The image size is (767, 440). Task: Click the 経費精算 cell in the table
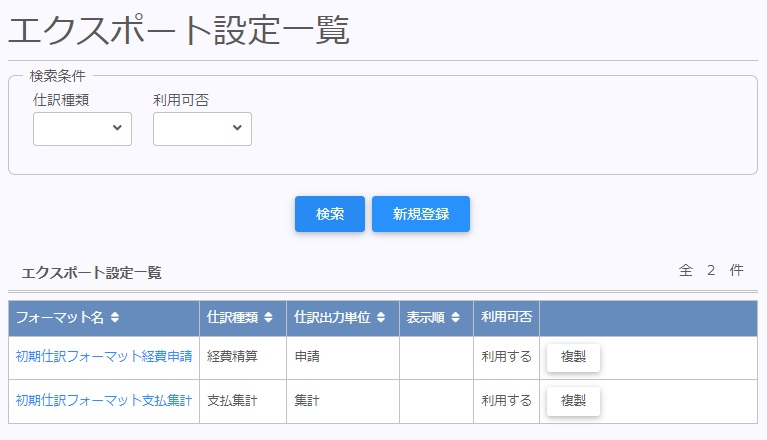point(233,358)
